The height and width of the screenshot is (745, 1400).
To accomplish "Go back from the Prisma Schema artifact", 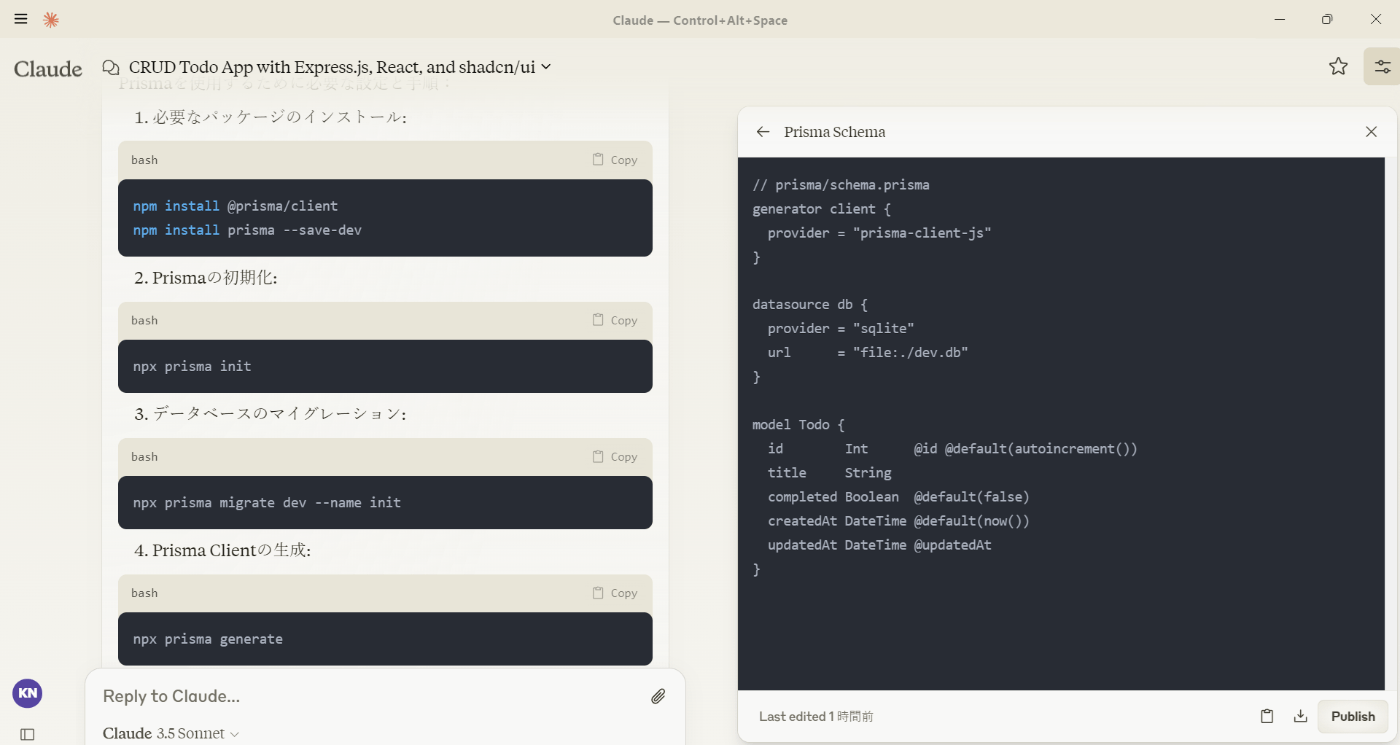I will [x=763, y=132].
